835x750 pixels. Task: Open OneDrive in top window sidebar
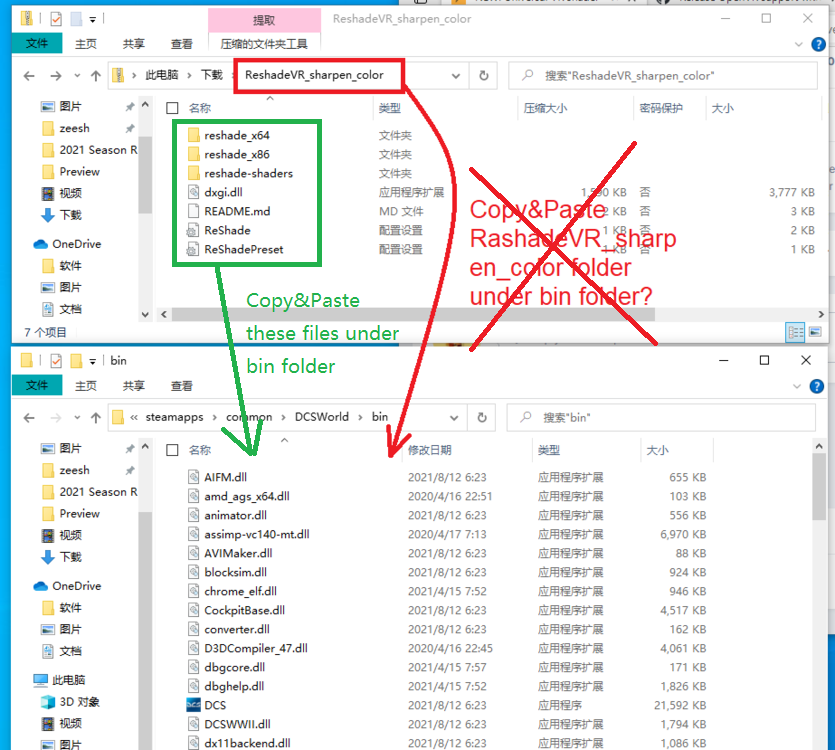click(x=76, y=244)
